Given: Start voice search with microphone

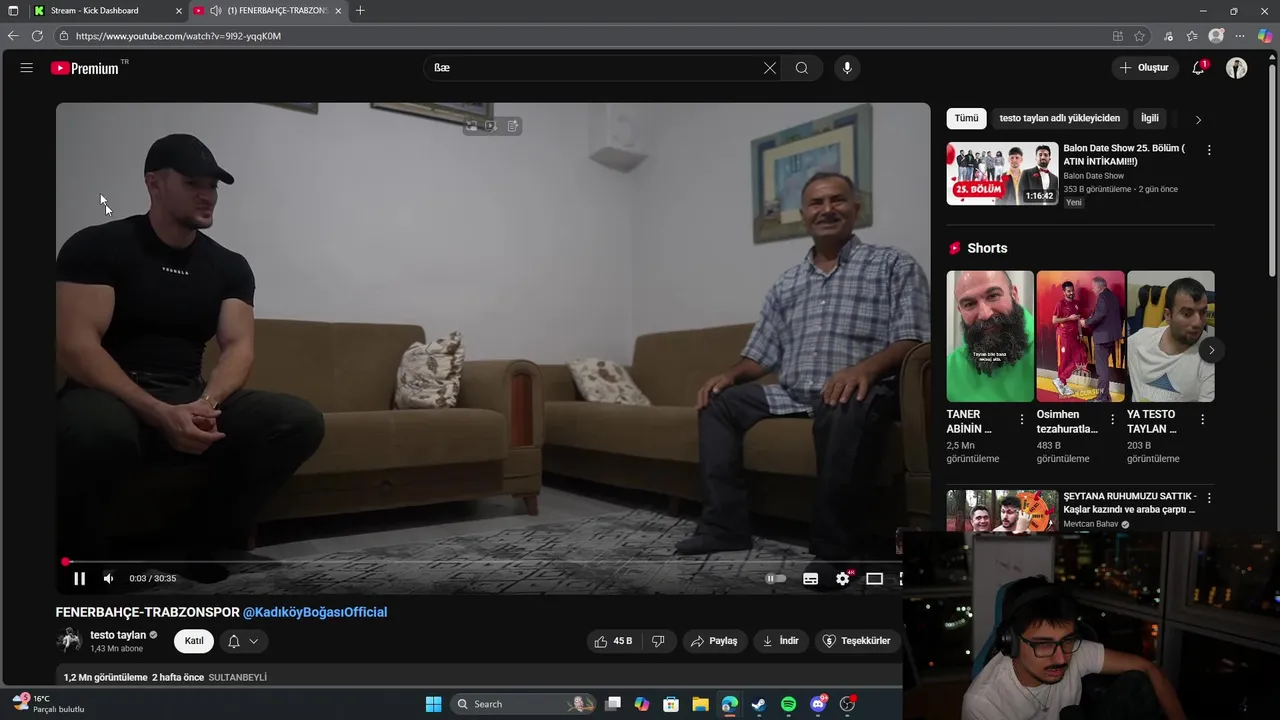Looking at the screenshot, I should coord(847,68).
